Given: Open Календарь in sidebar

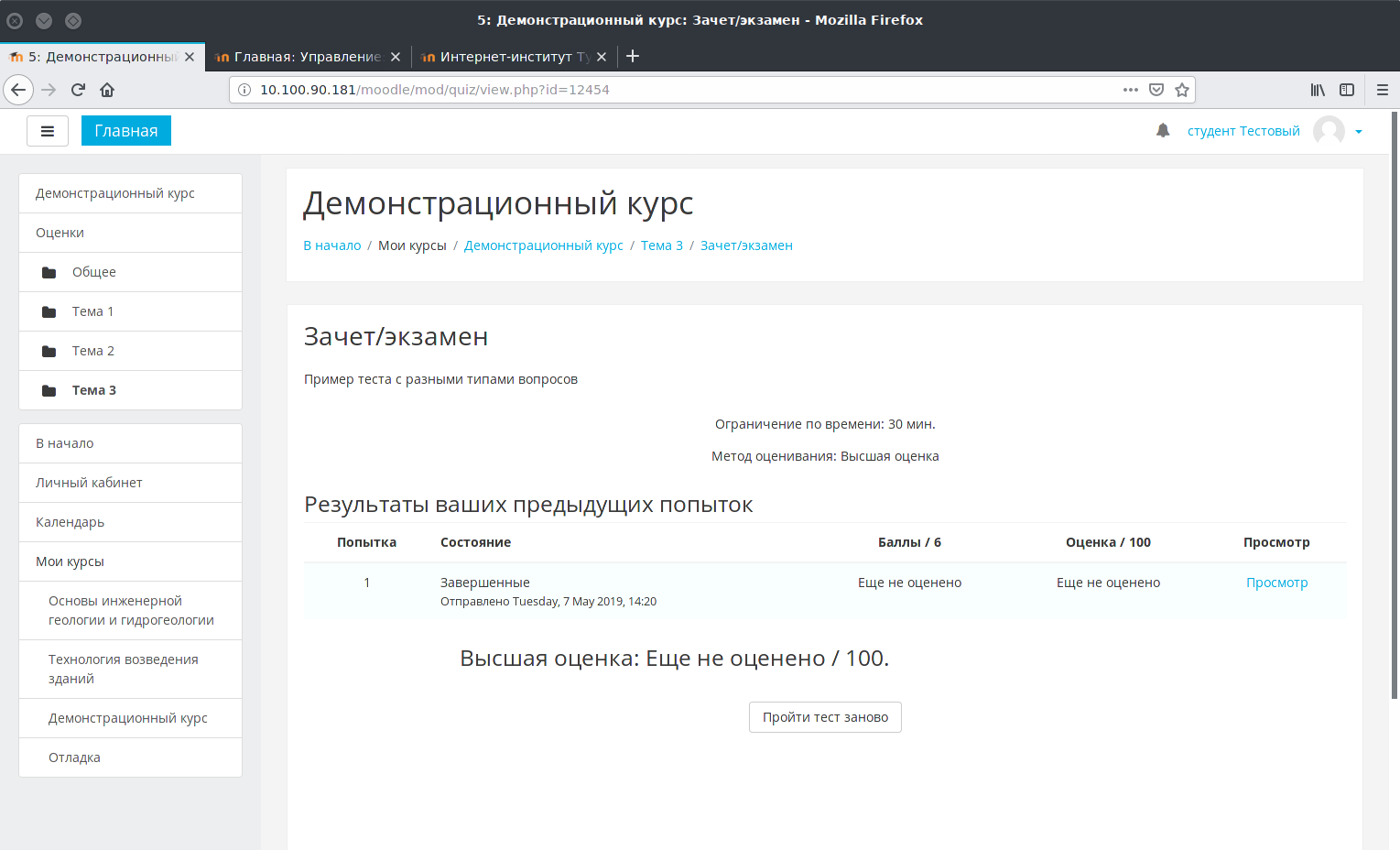Looking at the screenshot, I should (130, 522).
